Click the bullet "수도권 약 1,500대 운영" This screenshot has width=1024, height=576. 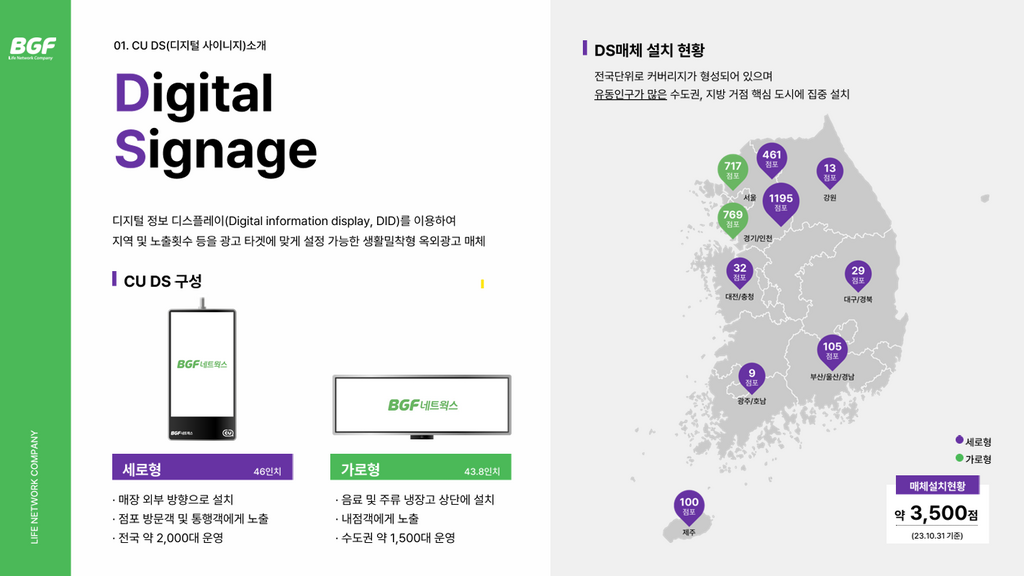(x=395, y=538)
